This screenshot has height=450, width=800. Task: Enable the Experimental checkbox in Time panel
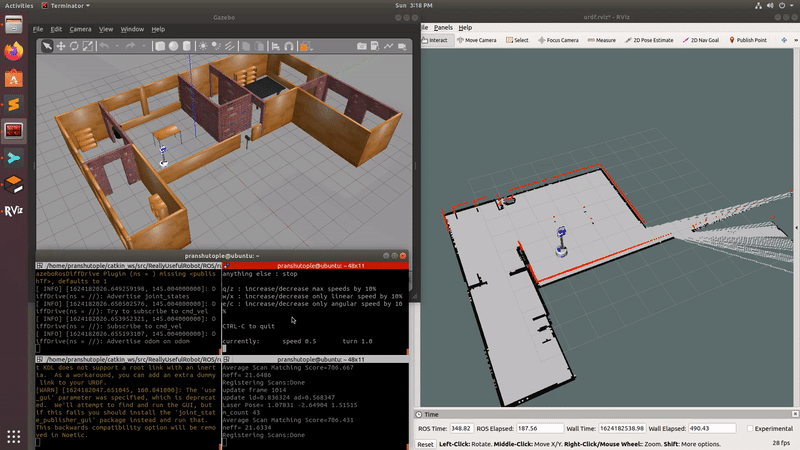tap(750, 429)
